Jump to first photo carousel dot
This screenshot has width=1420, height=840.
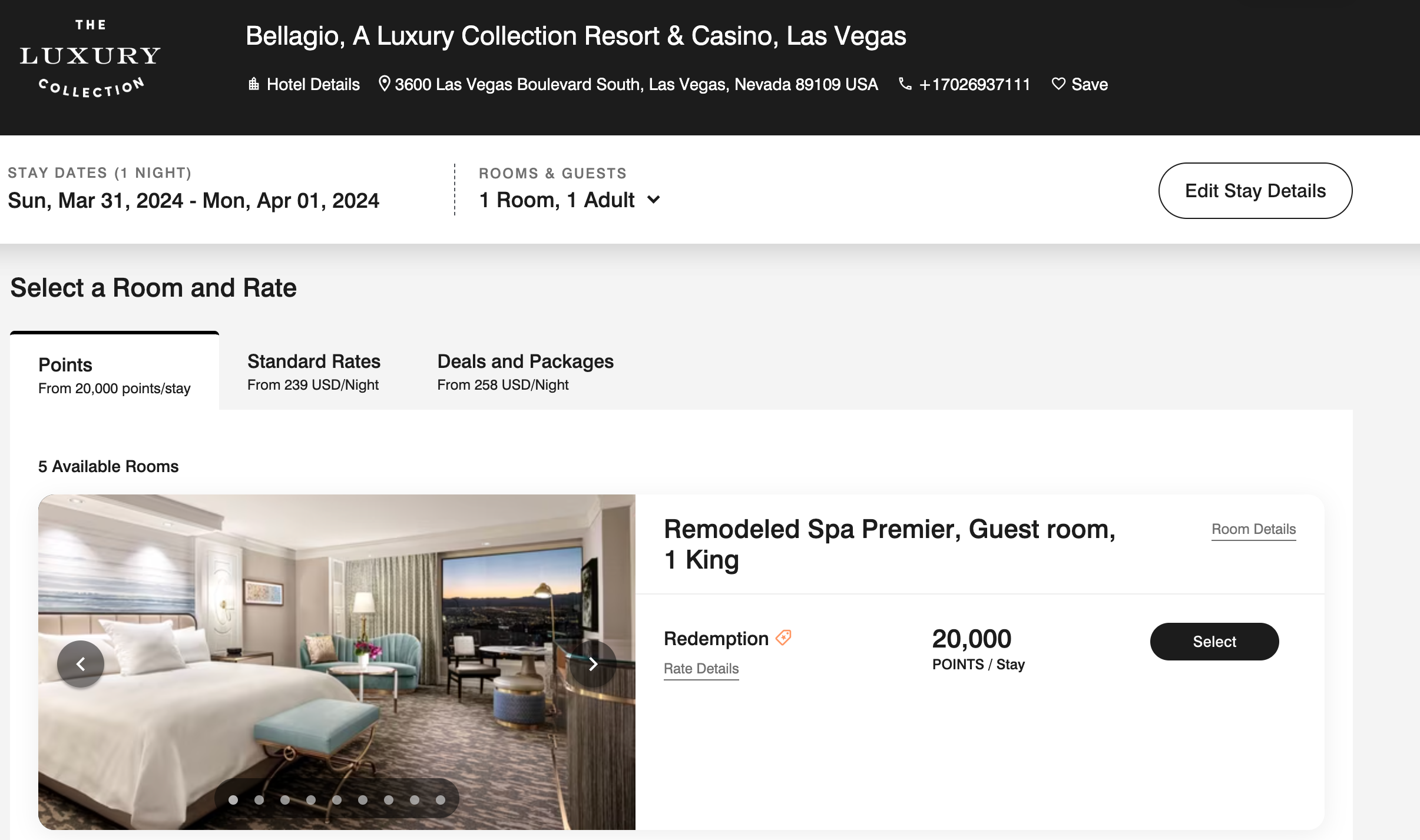click(233, 800)
